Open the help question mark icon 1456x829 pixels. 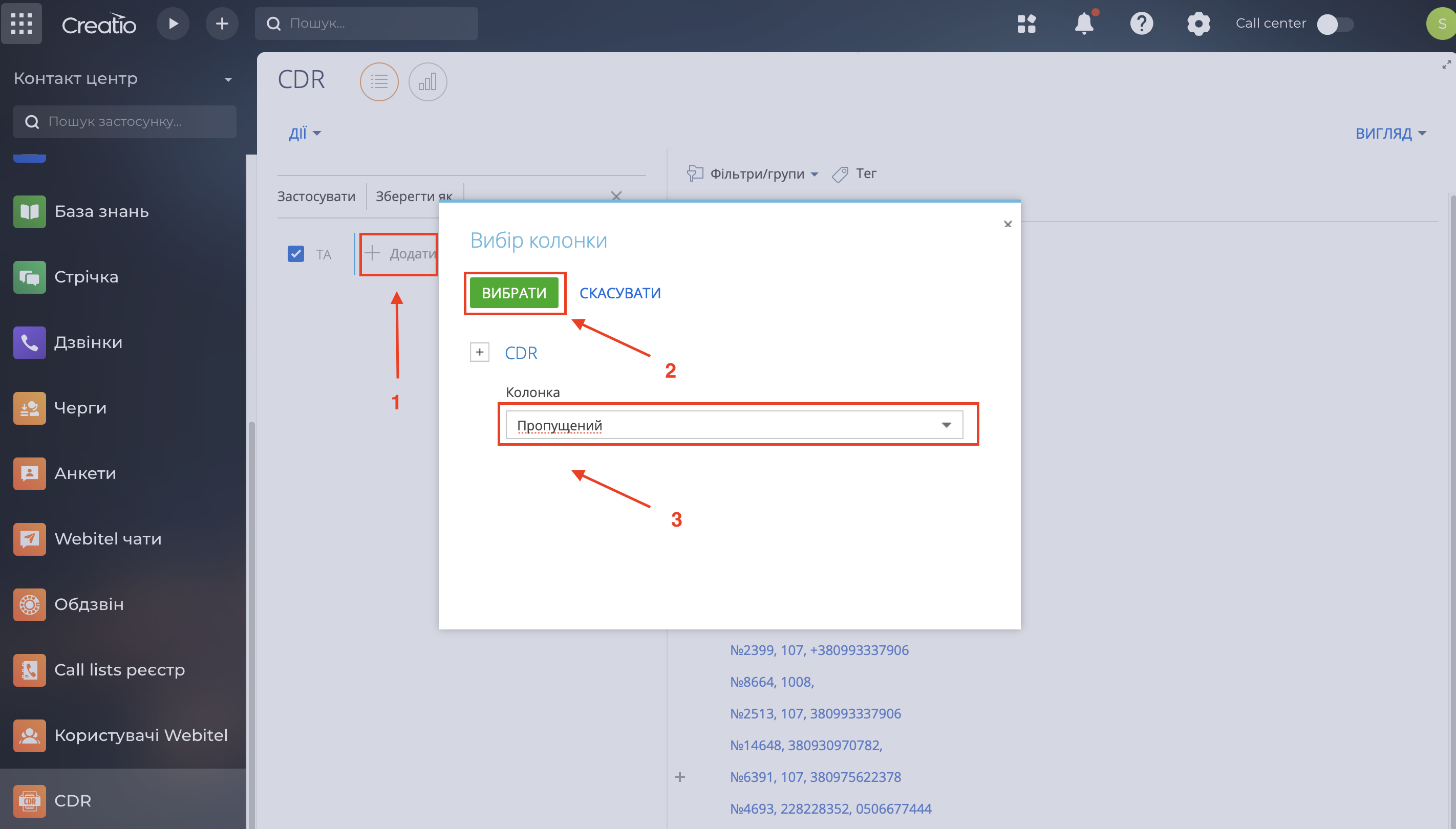click(1142, 24)
